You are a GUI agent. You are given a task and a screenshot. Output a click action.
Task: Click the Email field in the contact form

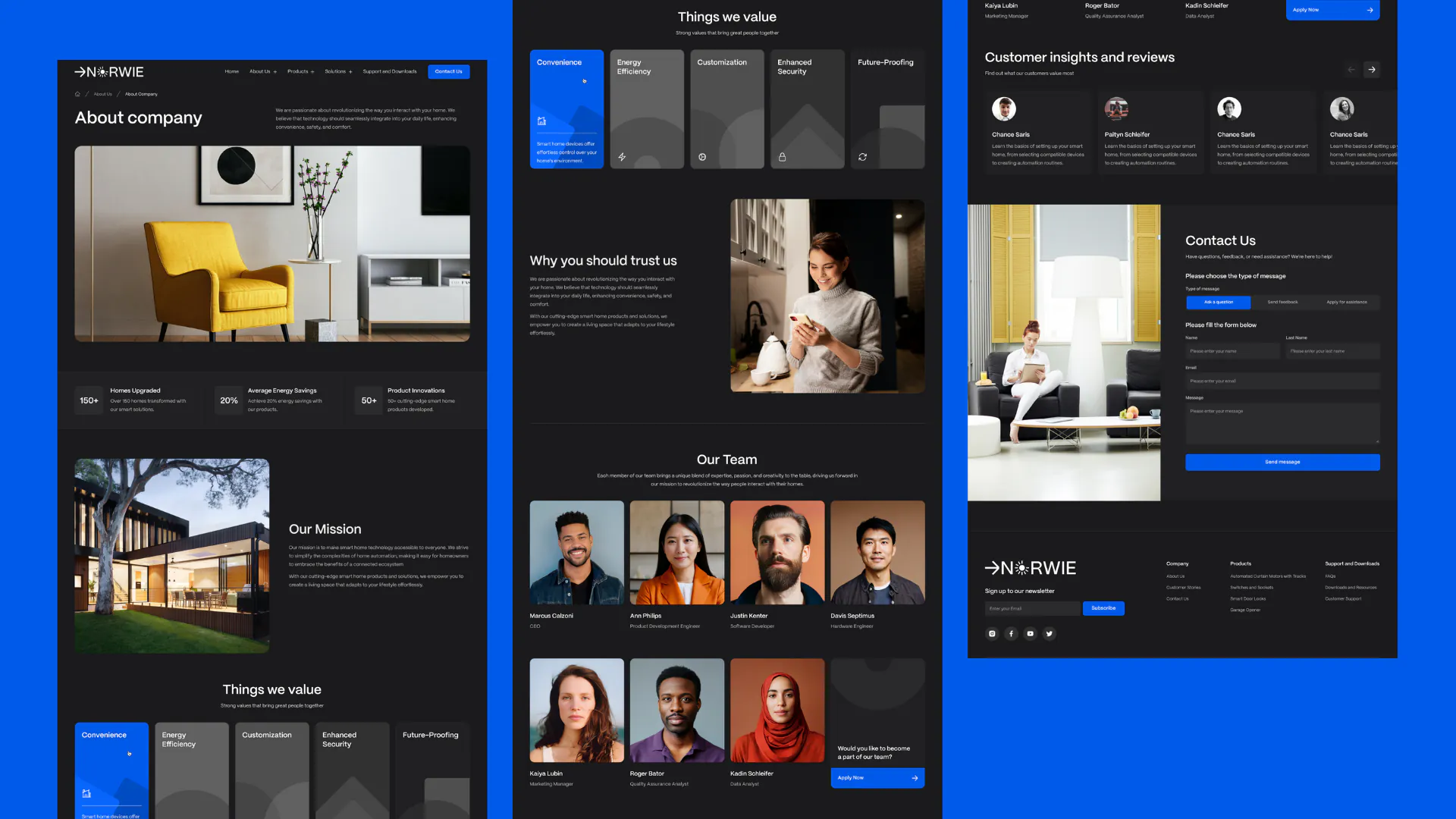pos(1282,381)
